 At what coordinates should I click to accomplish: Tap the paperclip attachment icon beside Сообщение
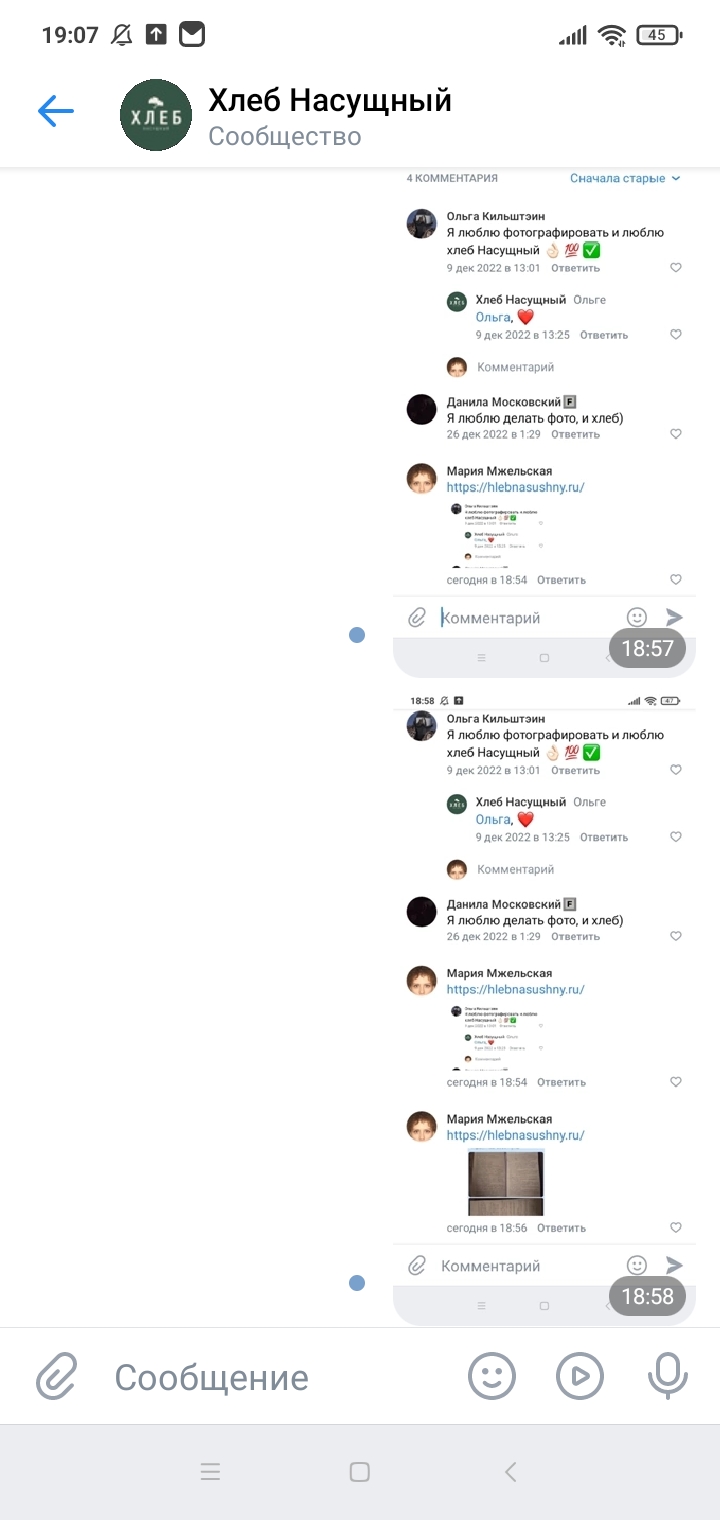58,1376
